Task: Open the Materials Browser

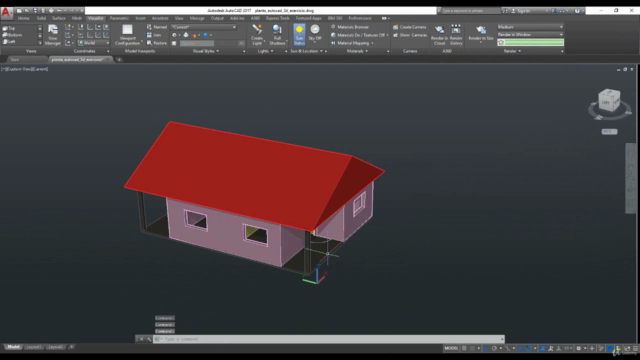Action: (x=349, y=27)
